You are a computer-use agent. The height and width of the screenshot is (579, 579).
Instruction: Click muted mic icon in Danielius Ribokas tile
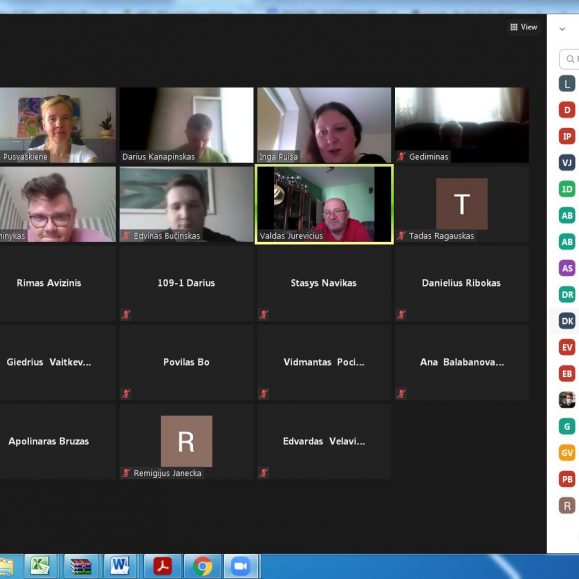pos(401,315)
